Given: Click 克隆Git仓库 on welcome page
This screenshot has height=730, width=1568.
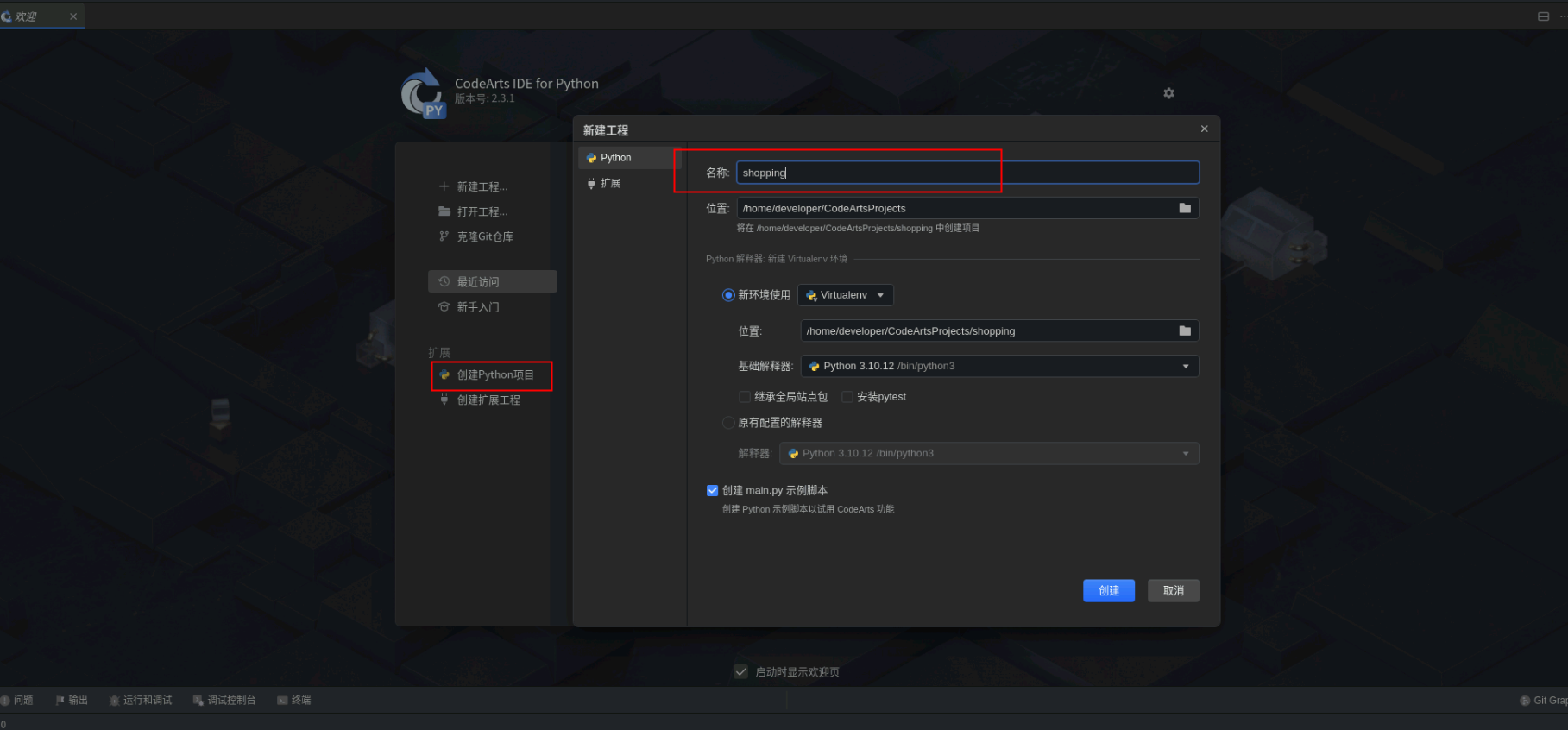Looking at the screenshot, I should pyautogui.click(x=476, y=236).
